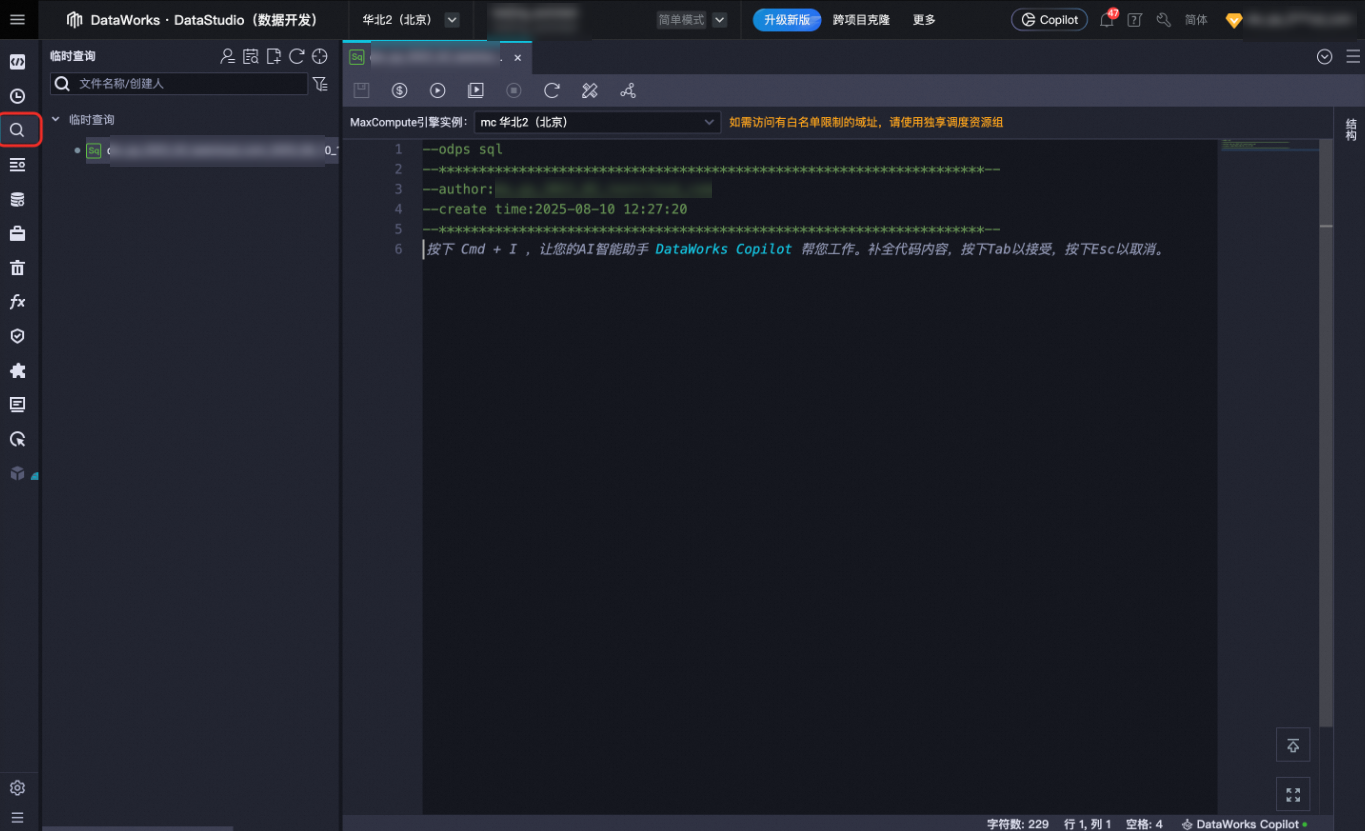Click the cost estimate dollar icon

click(x=400, y=90)
